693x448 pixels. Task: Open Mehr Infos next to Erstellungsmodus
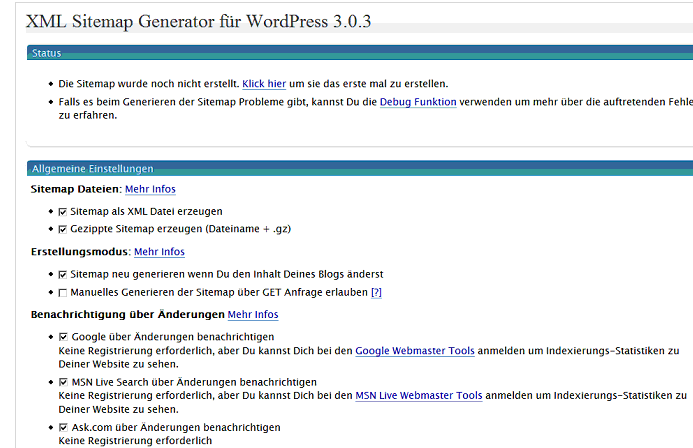coord(159,252)
